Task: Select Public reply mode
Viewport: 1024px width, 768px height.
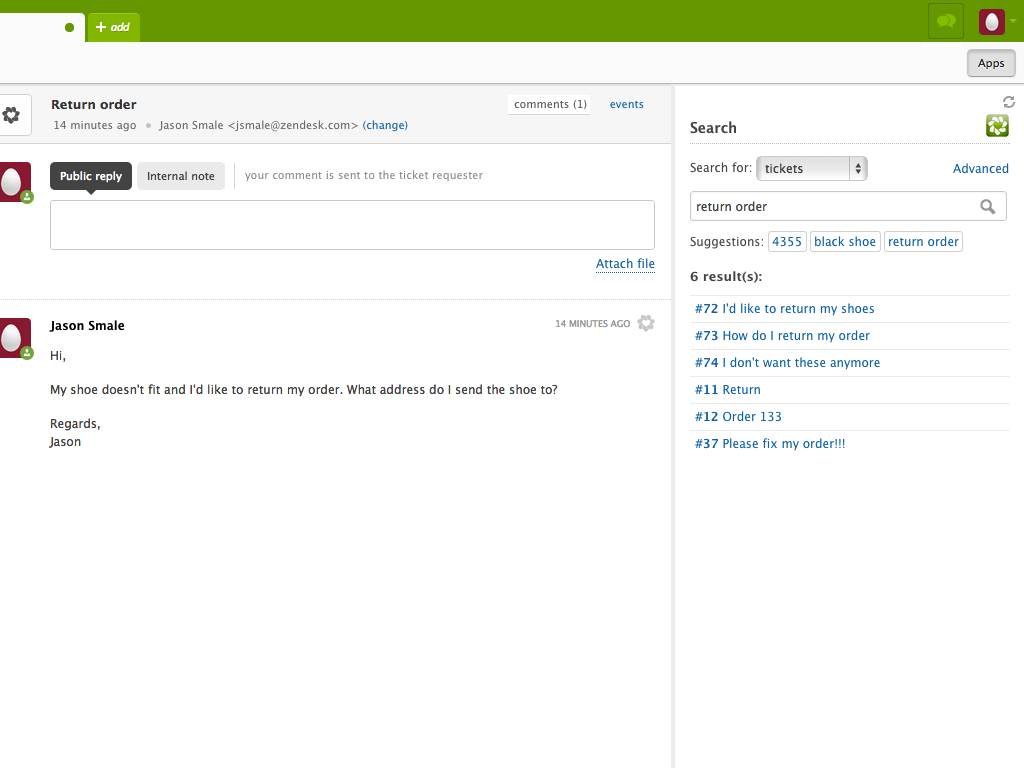Action: (90, 176)
